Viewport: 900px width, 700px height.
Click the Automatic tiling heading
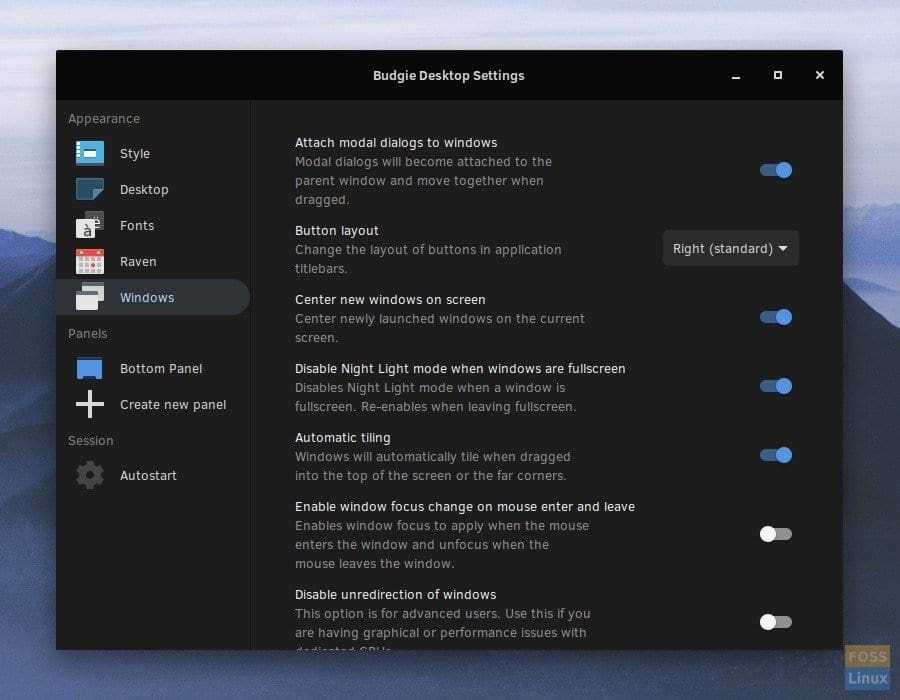coord(343,438)
